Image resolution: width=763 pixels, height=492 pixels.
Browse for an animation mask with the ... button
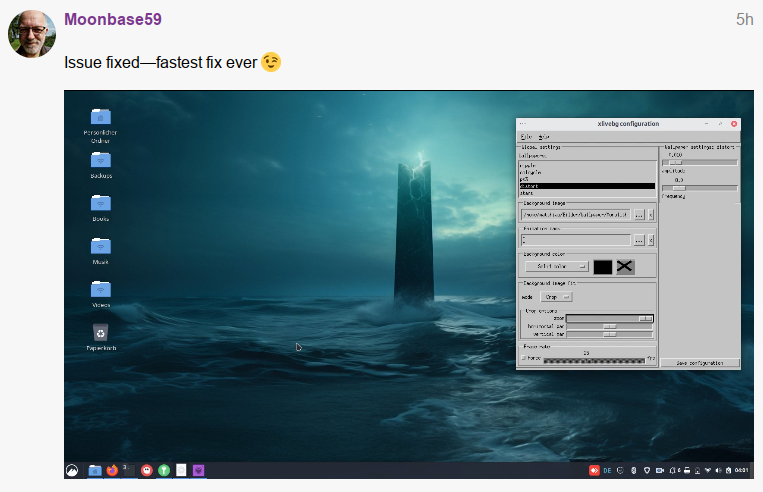[x=639, y=240]
